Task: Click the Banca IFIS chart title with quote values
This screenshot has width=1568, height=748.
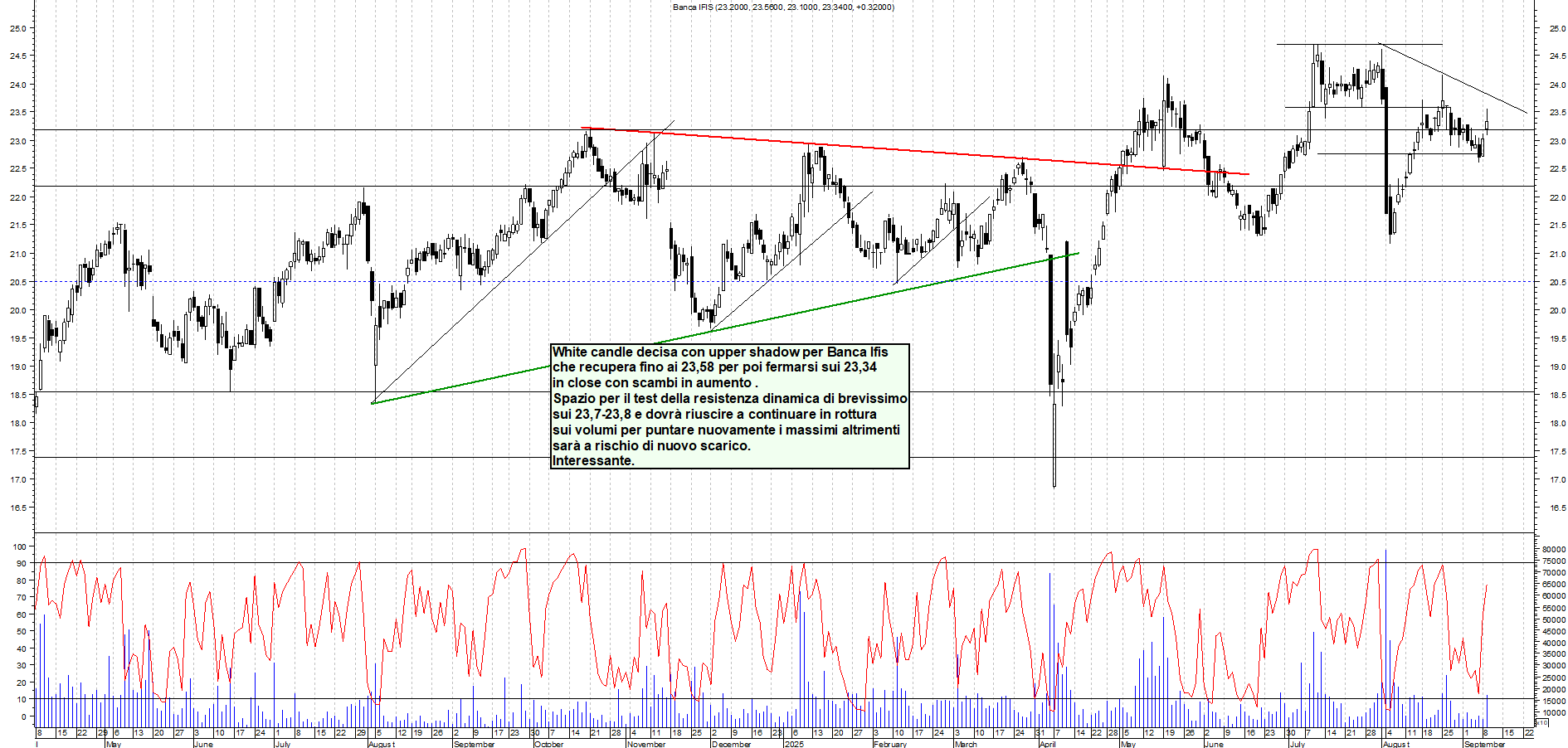Action: [783, 7]
